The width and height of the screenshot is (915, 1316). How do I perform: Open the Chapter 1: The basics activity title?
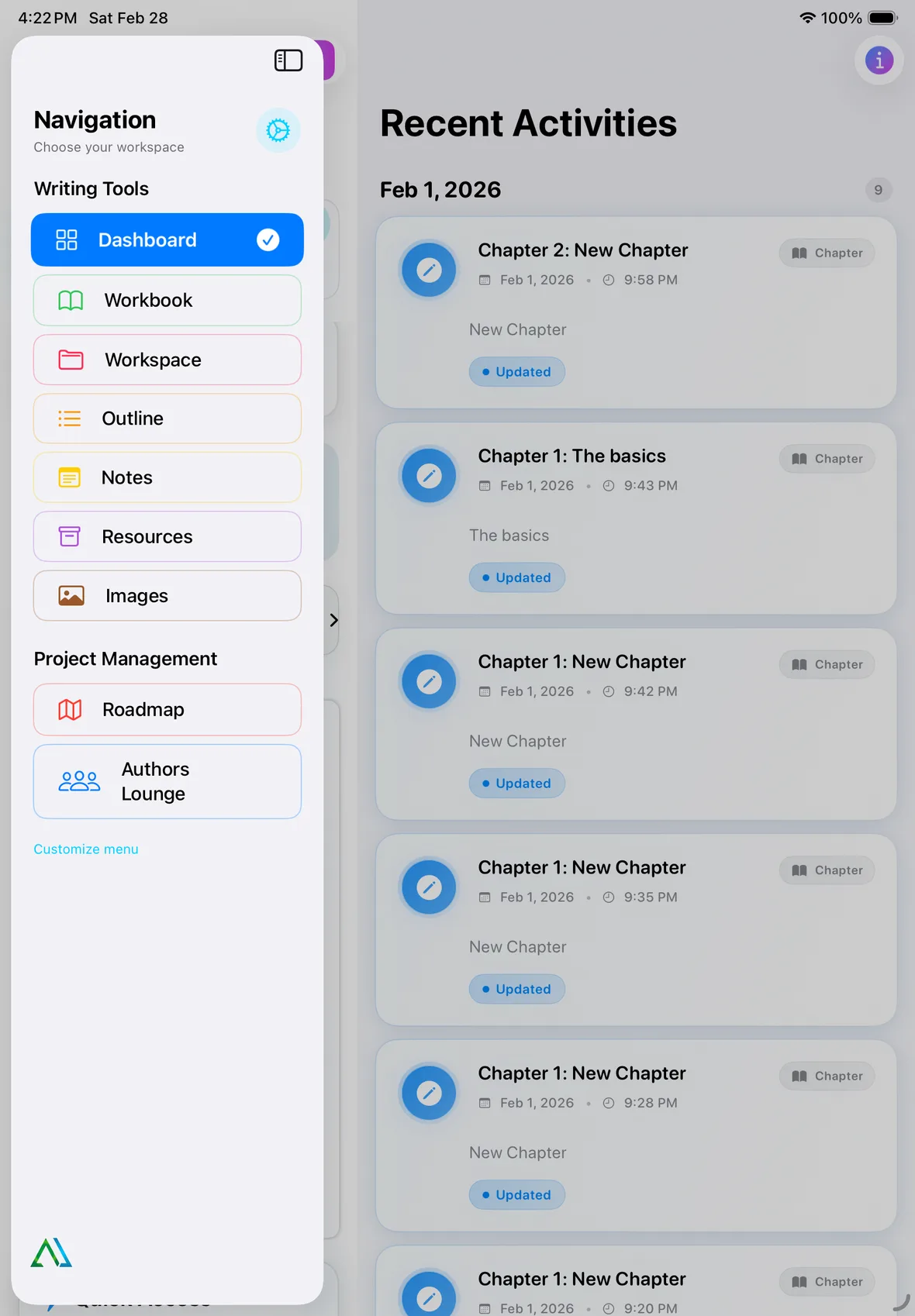572,456
